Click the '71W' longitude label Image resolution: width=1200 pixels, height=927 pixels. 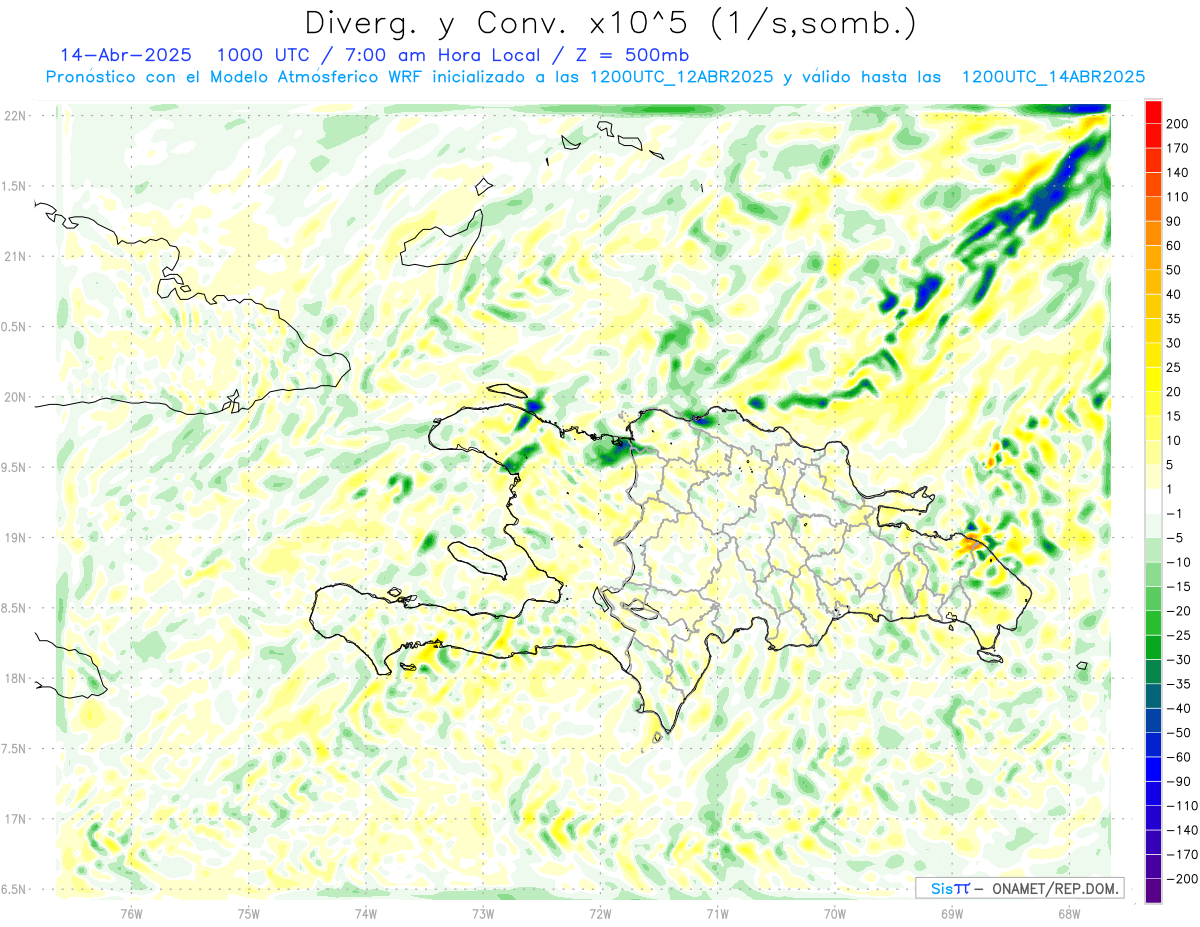pos(717,913)
